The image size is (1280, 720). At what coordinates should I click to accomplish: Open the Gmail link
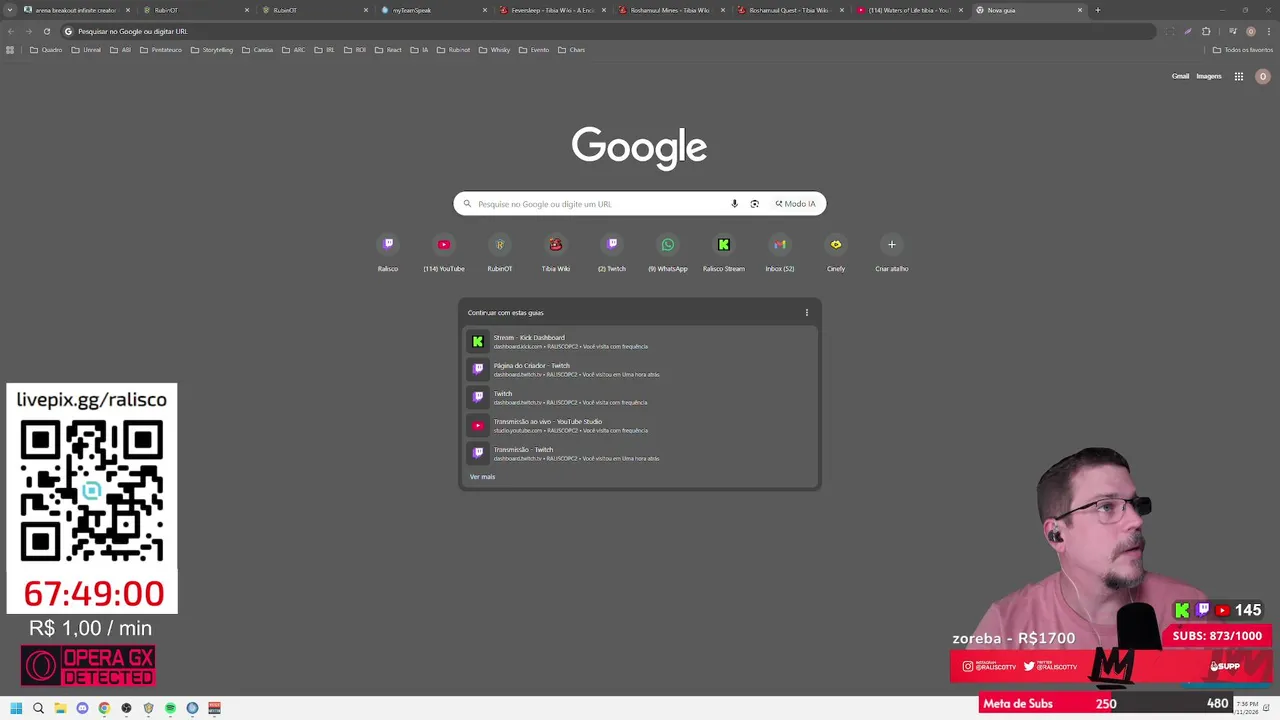click(1180, 76)
